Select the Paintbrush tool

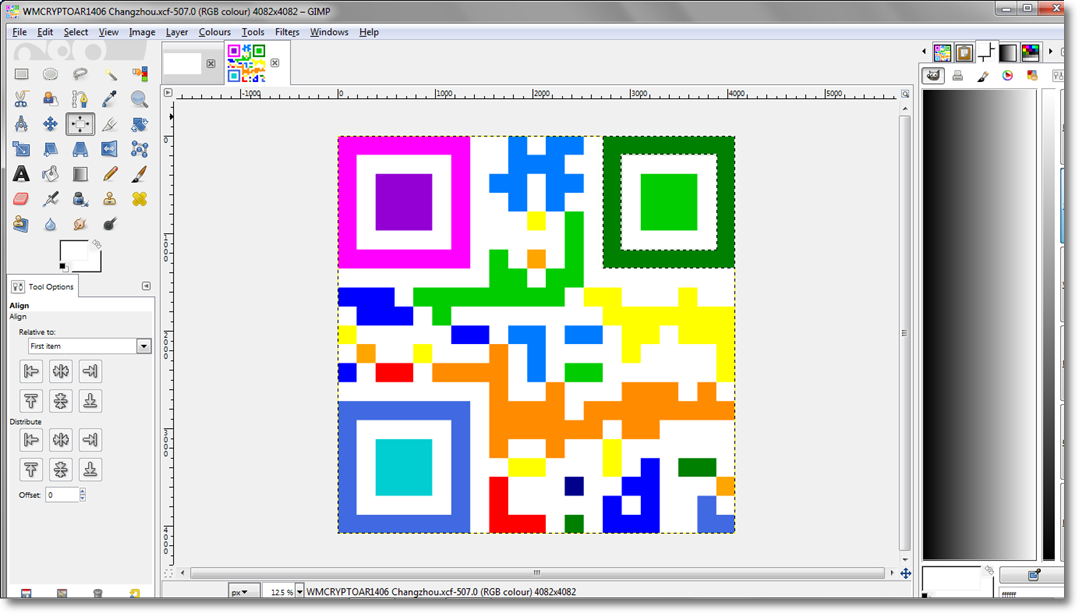coord(140,174)
